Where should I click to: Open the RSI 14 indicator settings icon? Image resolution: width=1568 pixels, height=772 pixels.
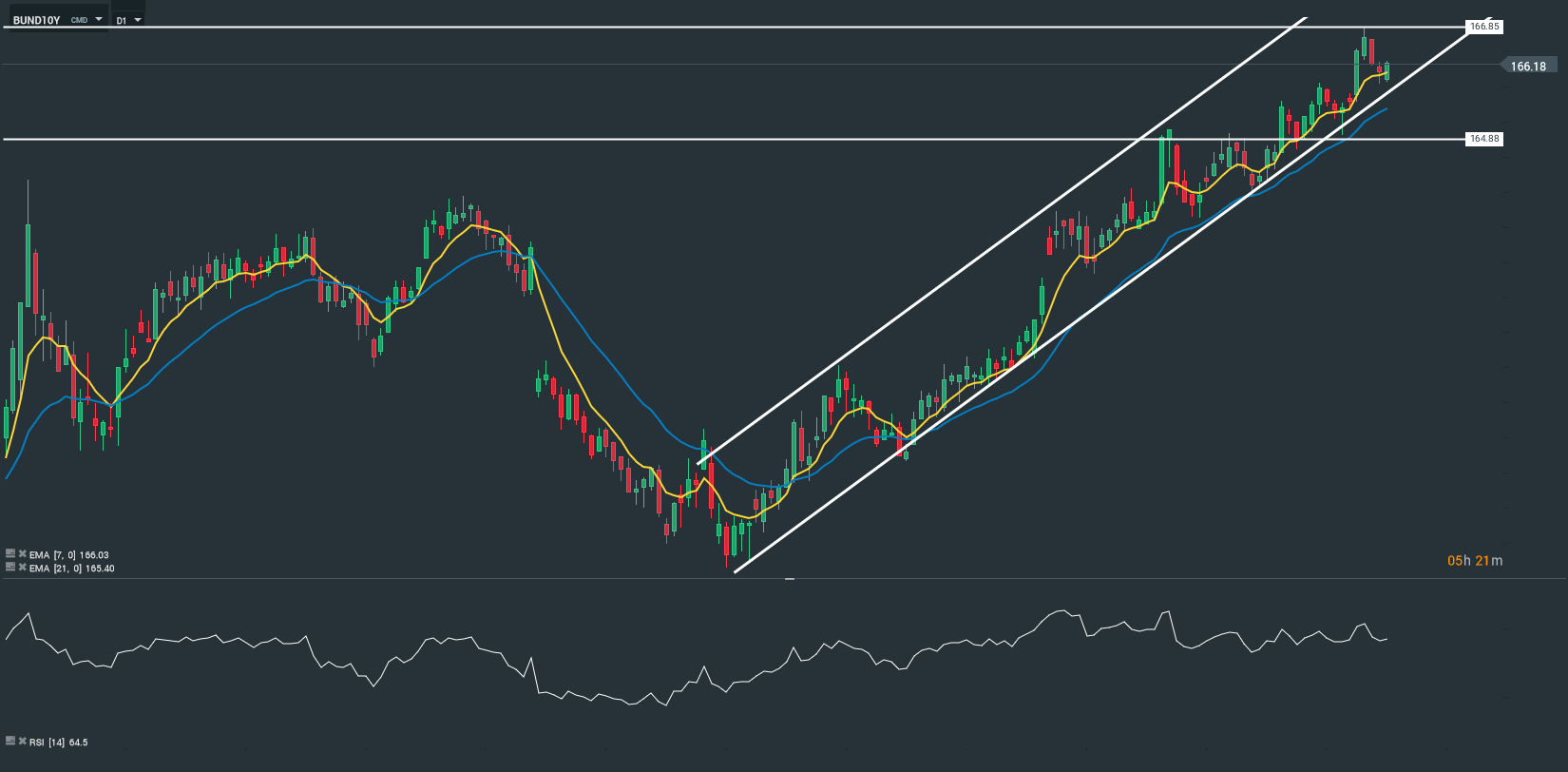point(10,741)
